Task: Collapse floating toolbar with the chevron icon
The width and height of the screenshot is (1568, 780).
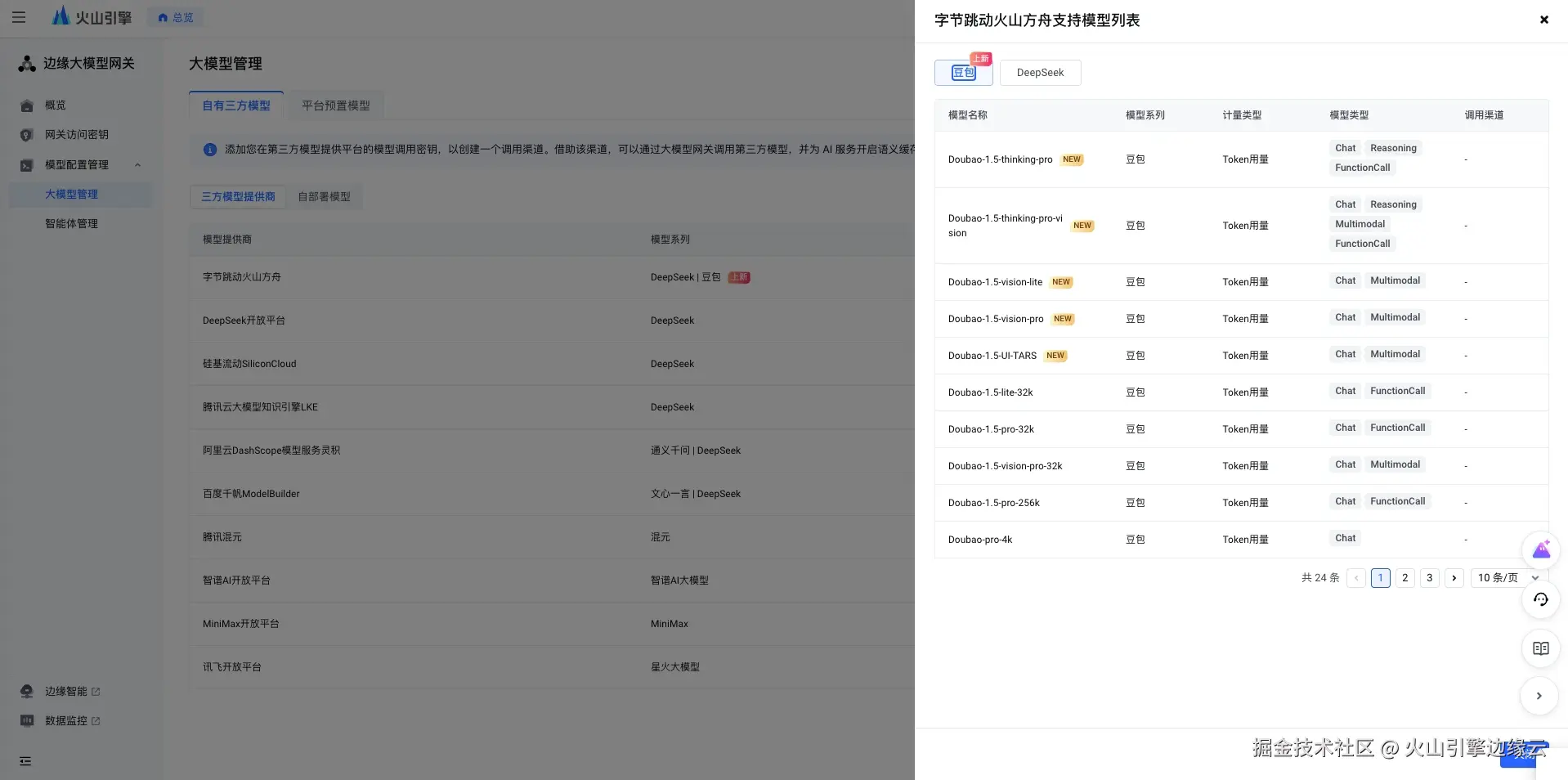Action: 1539,697
